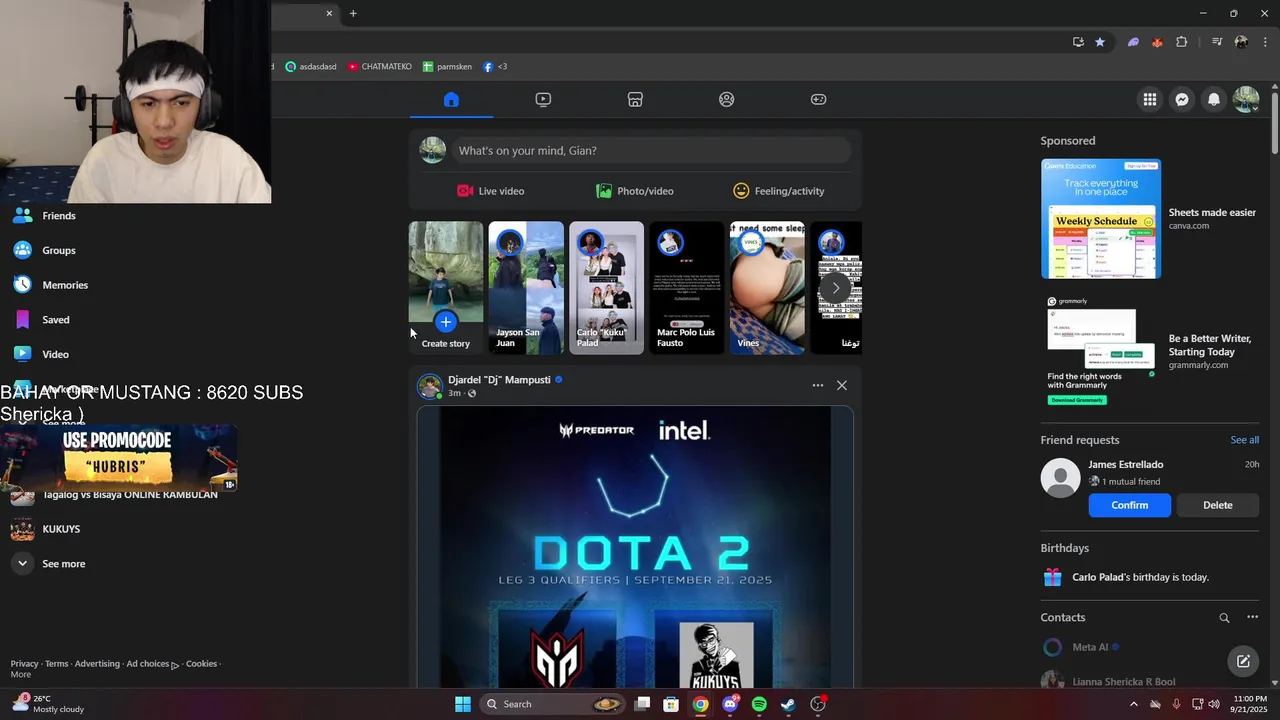Open Messenger chats icon
1280x720 pixels.
pos(1182,99)
